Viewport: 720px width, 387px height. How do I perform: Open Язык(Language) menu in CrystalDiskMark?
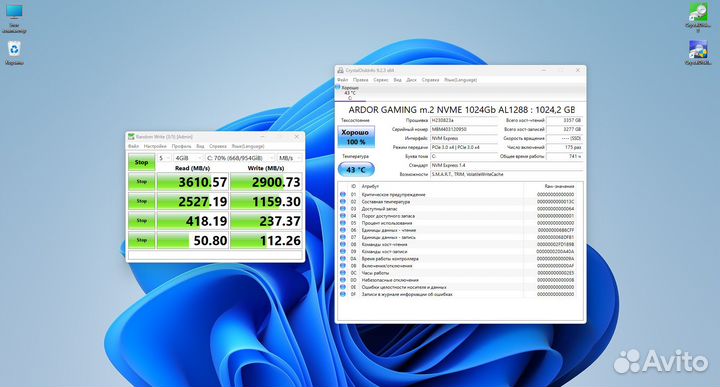pos(248,146)
